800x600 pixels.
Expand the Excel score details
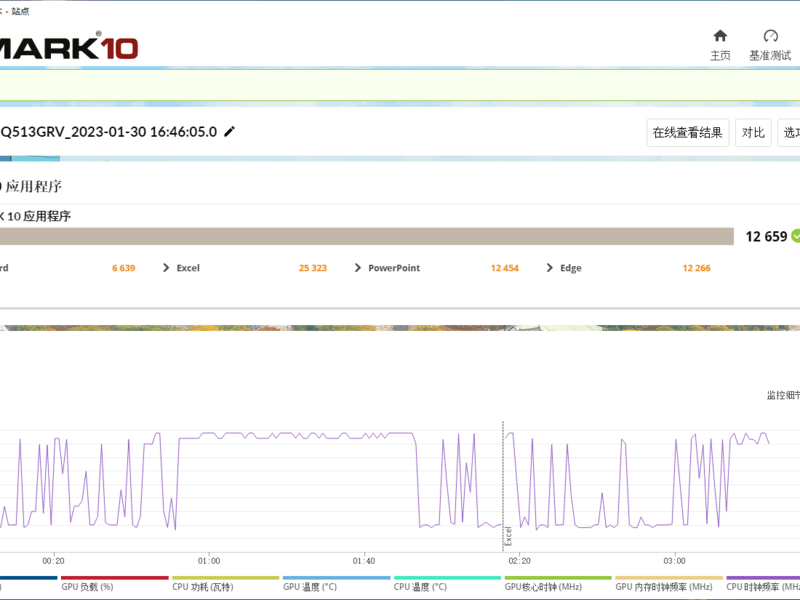click(x=166, y=268)
